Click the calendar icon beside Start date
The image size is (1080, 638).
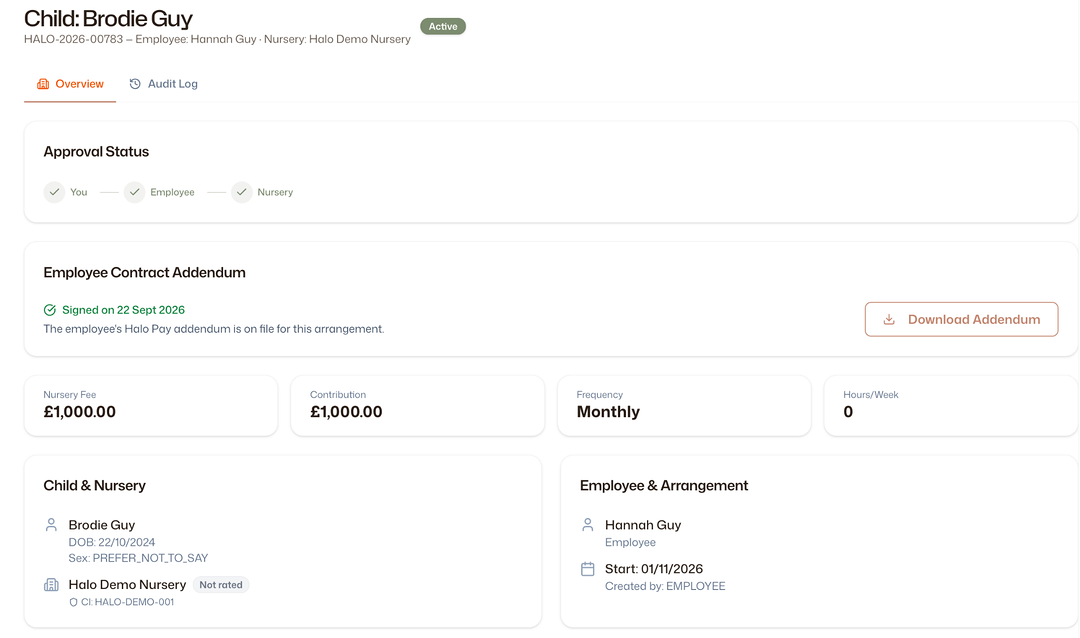[588, 569]
